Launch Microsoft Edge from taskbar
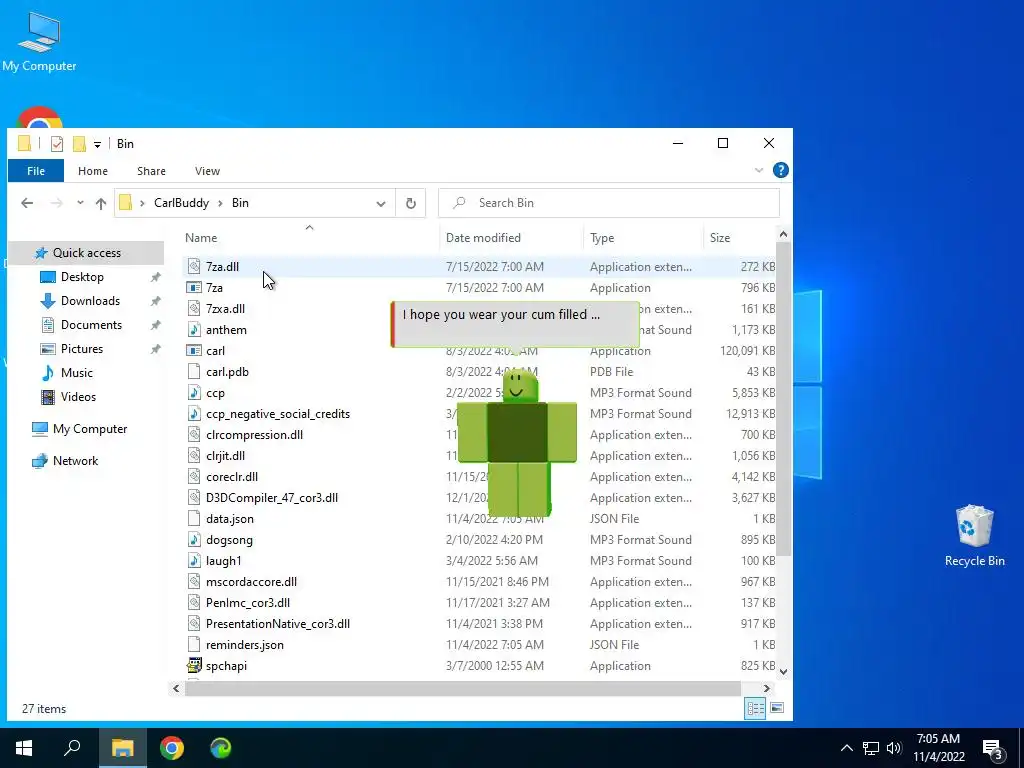The image size is (1024, 768). pos(221,748)
